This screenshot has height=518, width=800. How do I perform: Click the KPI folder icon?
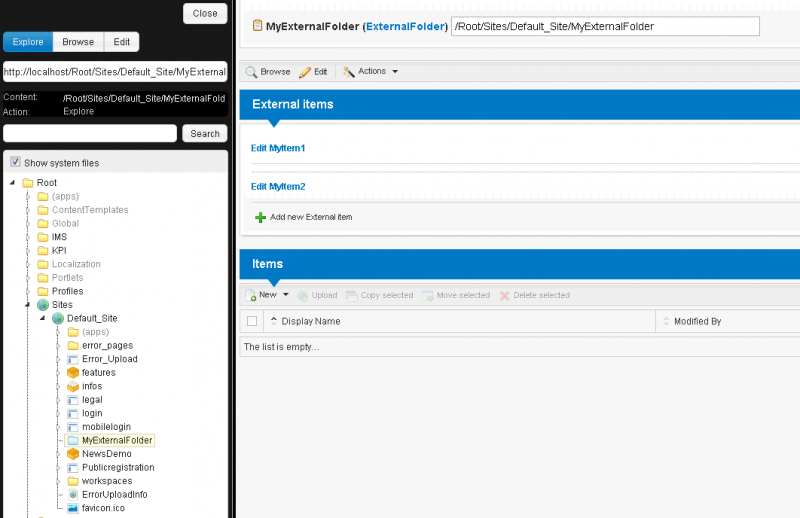(43, 251)
